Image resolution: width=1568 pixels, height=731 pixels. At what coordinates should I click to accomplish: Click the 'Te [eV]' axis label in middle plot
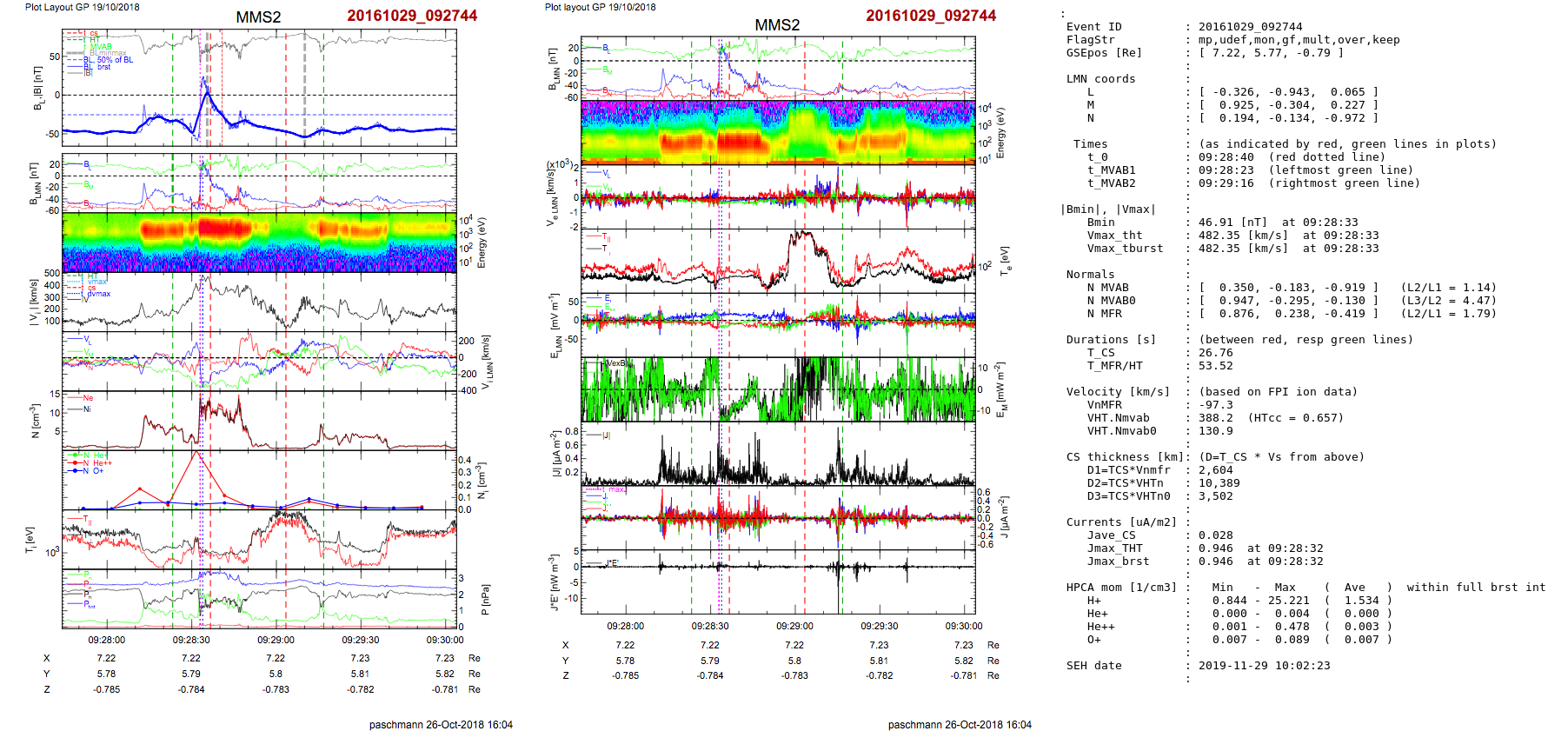[1004, 260]
